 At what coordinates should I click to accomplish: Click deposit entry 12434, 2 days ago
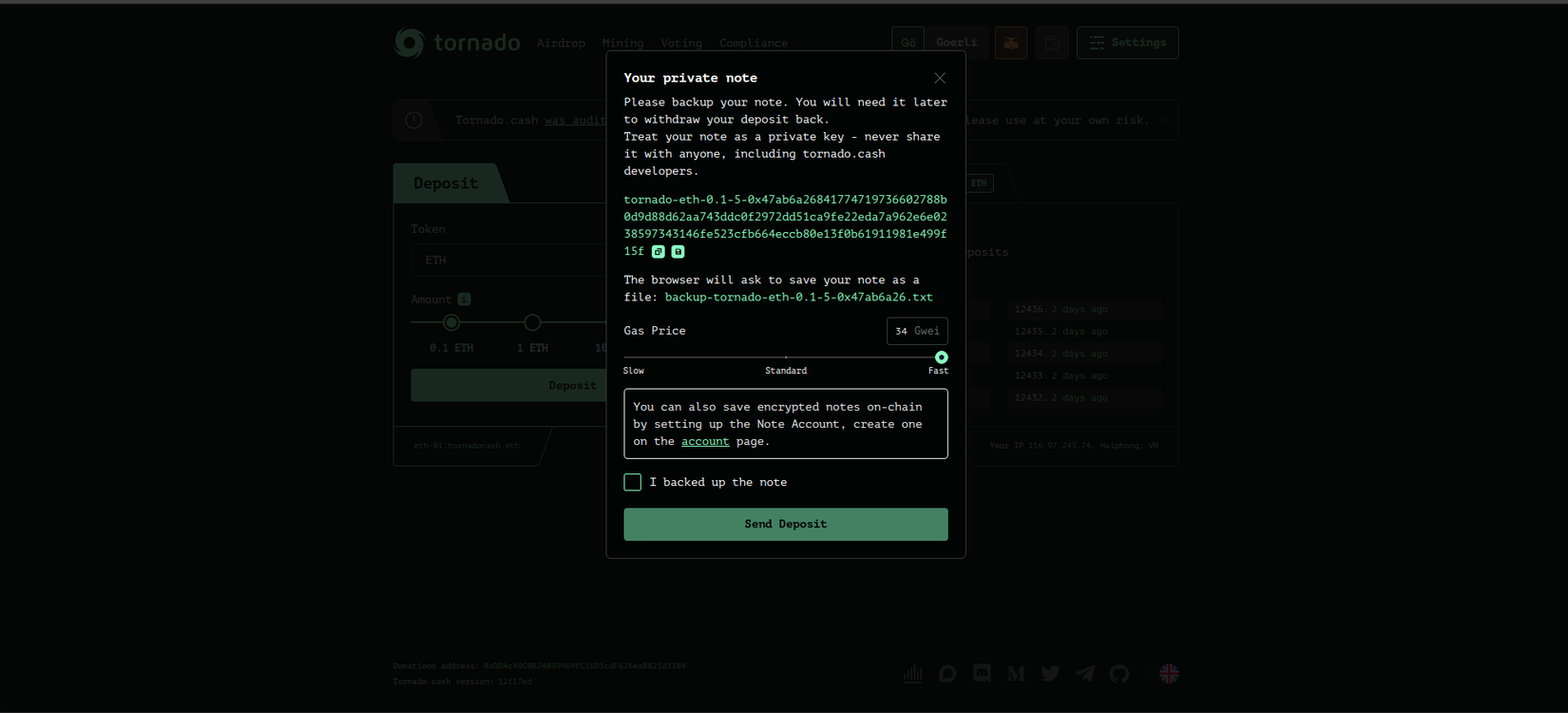click(x=1084, y=354)
